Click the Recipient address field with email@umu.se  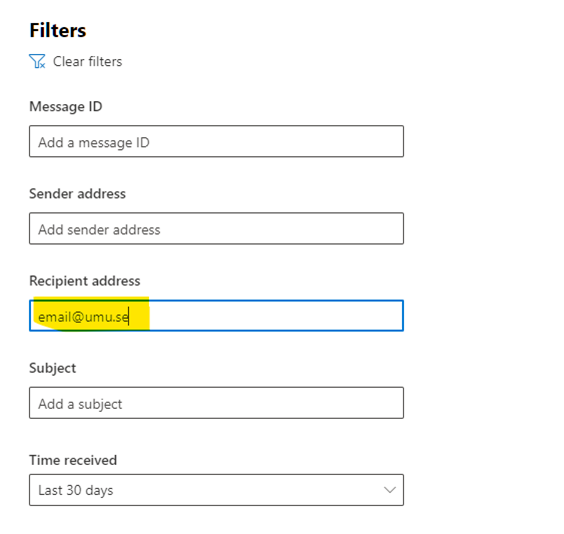click(216, 316)
